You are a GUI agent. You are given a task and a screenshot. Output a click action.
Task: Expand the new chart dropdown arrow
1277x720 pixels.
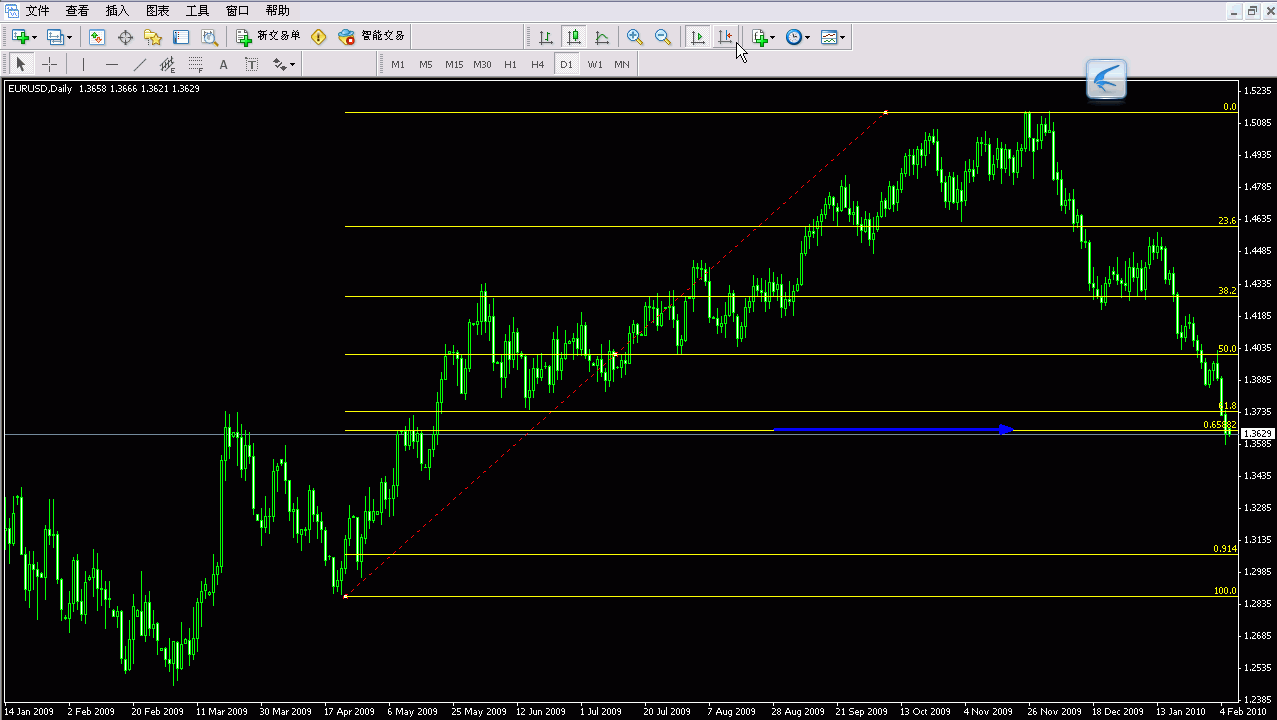coord(35,37)
